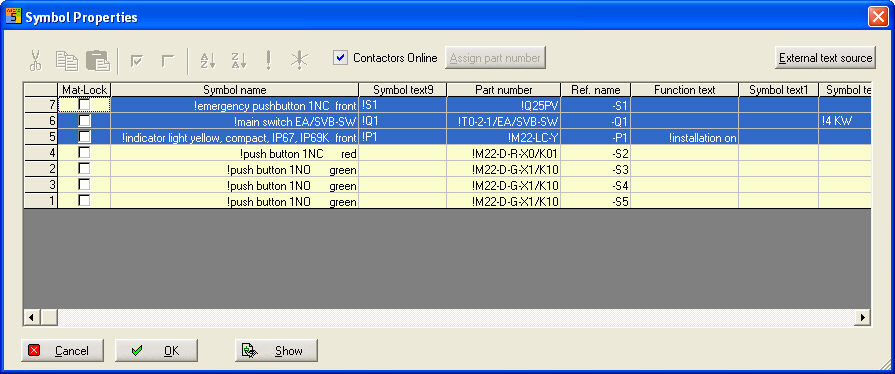
Task: Click the uncheck-all checkboxes toolbar icon
Action: tap(167, 61)
